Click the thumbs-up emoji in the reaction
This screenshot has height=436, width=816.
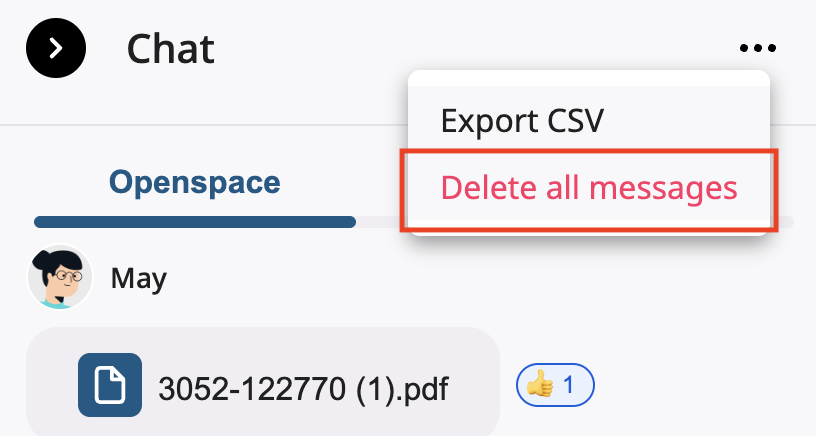541,383
